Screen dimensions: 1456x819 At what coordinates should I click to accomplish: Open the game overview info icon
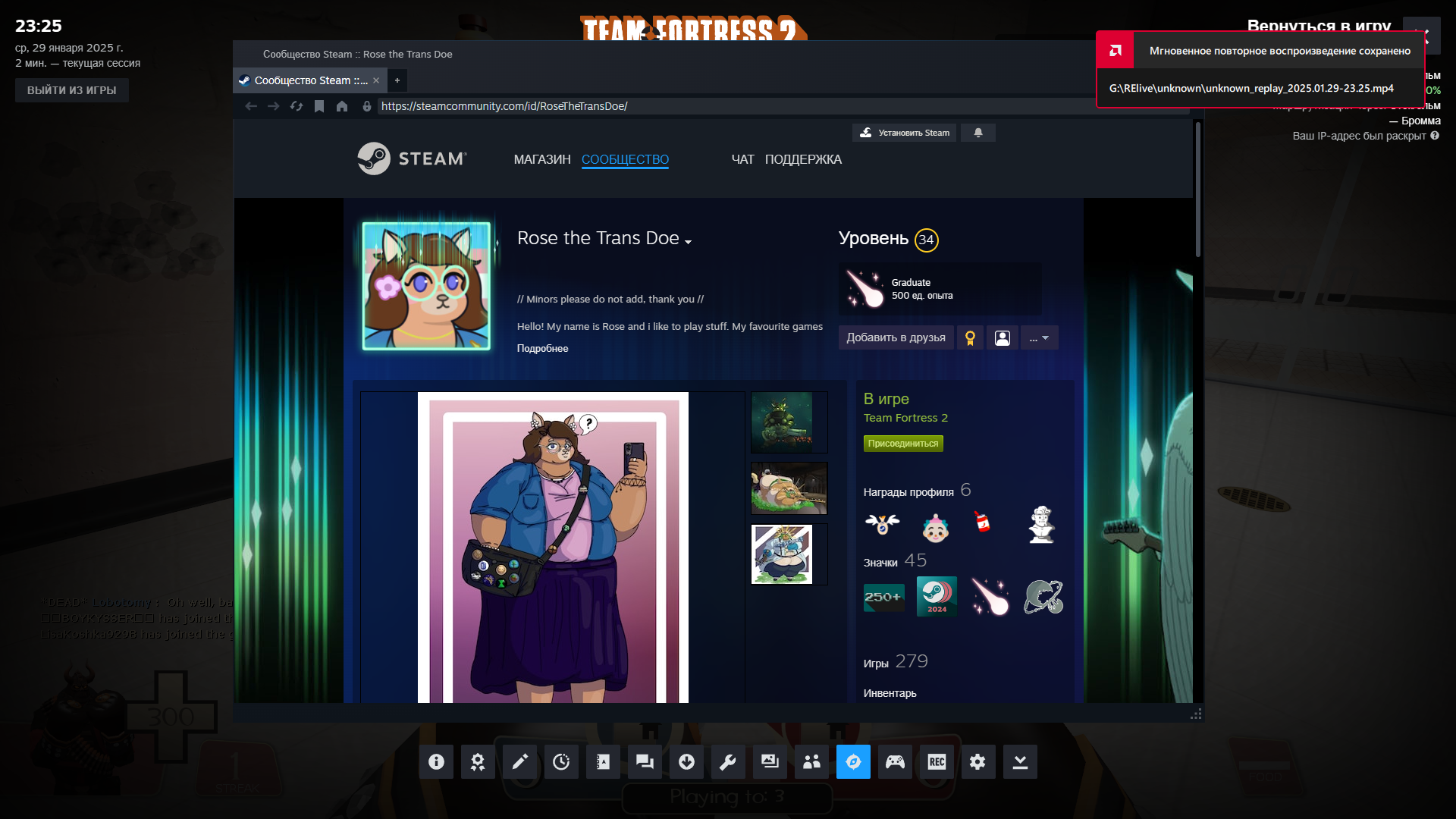click(x=436, y=761)
